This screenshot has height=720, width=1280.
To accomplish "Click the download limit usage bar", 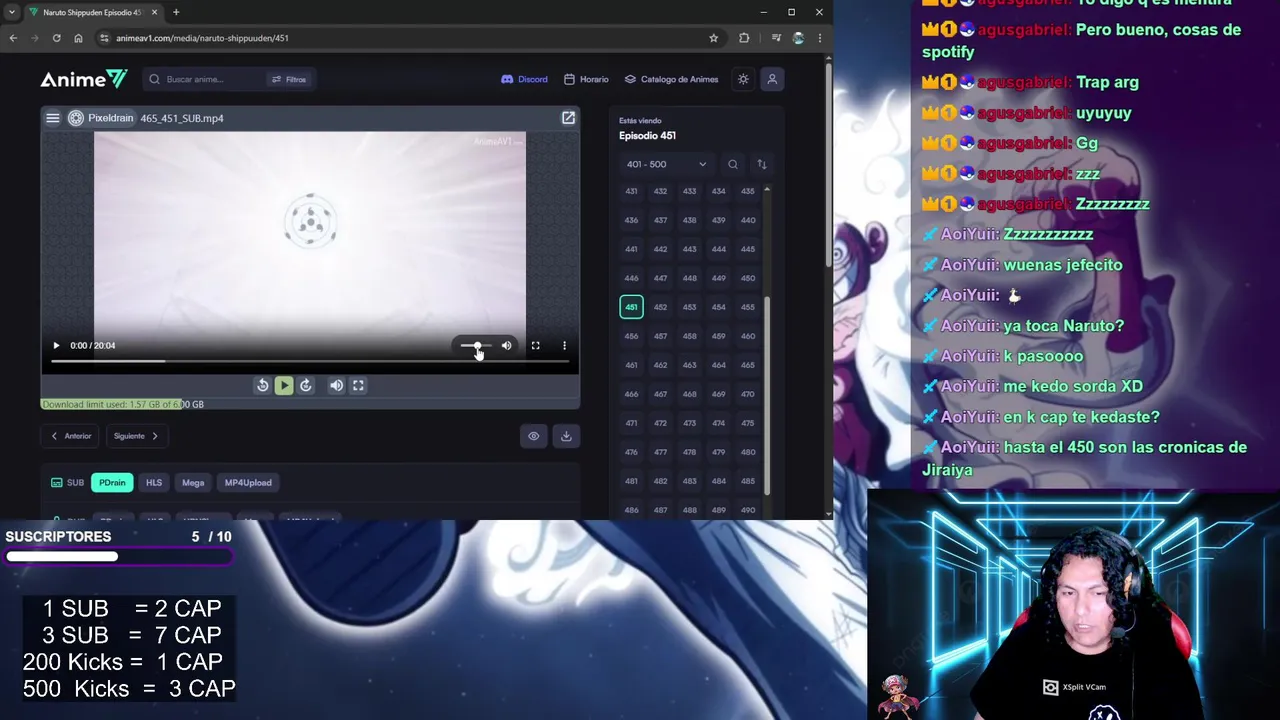I will (x=310, y=404).
